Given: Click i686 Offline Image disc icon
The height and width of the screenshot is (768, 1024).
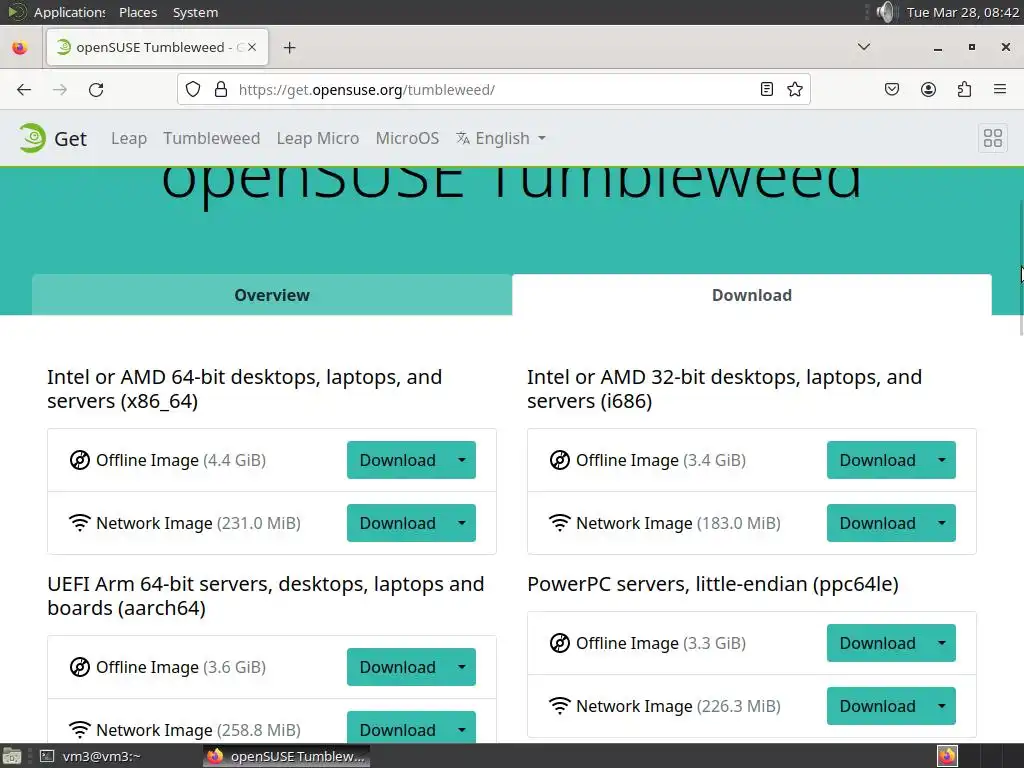Looking at the screenshot, I should pyautogui.click(x=560, y=460).
